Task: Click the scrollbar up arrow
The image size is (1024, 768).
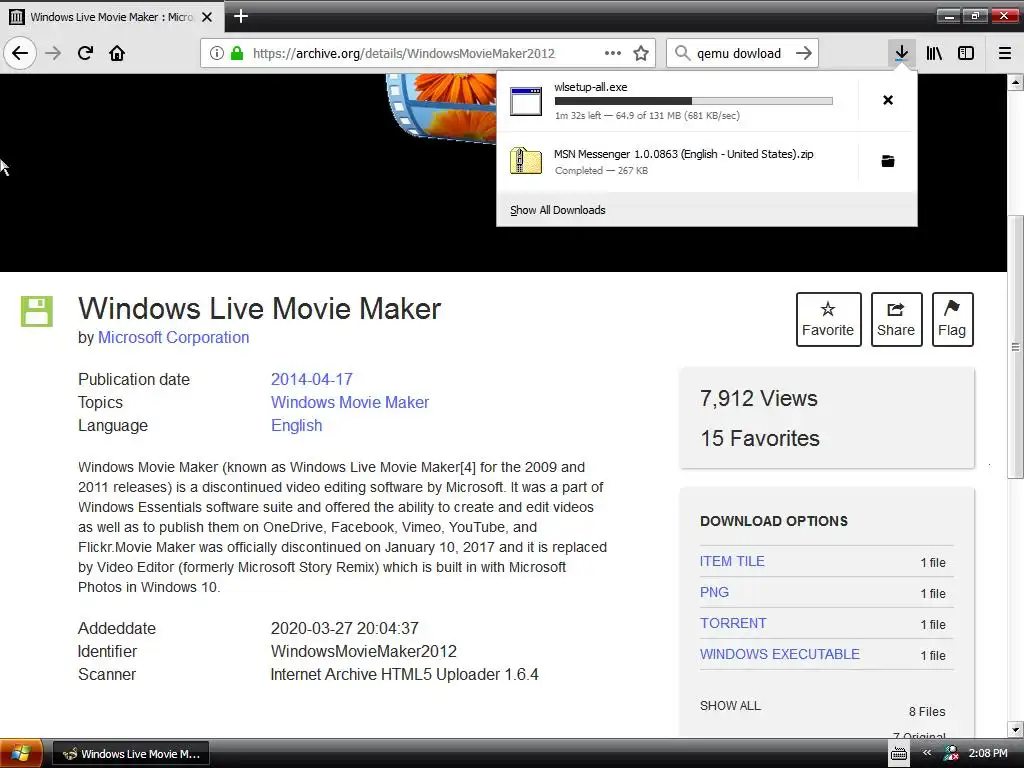Action: (1016, 82)
